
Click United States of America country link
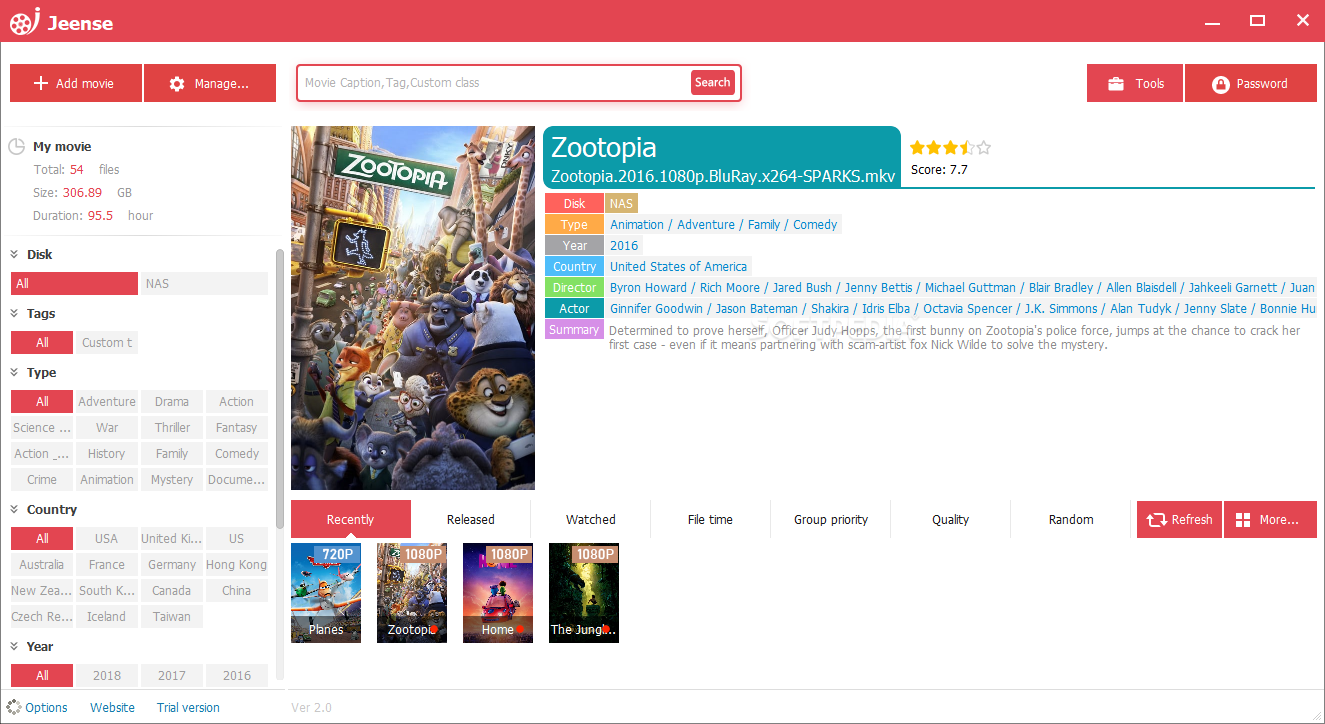[x=678, y=267]
